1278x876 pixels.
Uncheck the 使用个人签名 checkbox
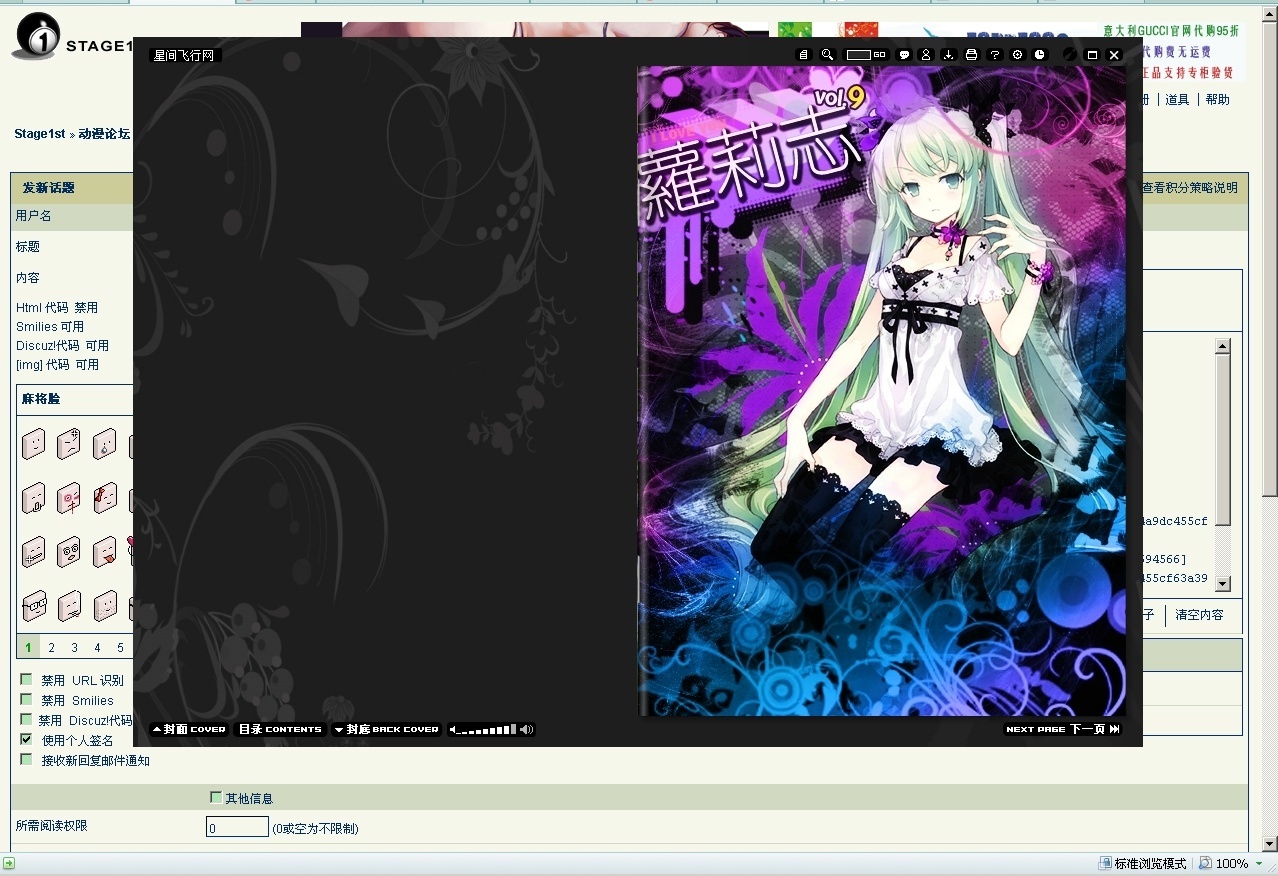click(x=26, y=740)
